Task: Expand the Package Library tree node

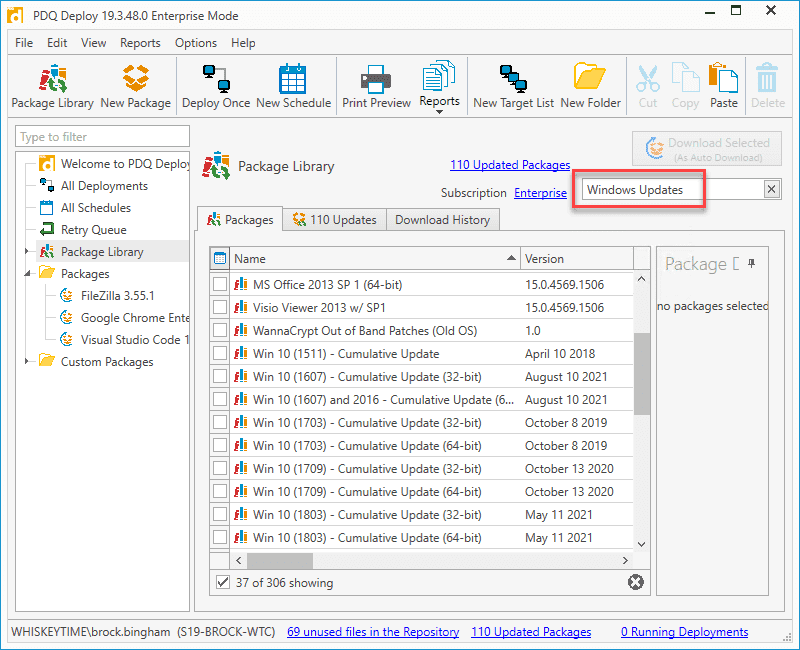Action: pyautogui.click(x=27, y=251)
